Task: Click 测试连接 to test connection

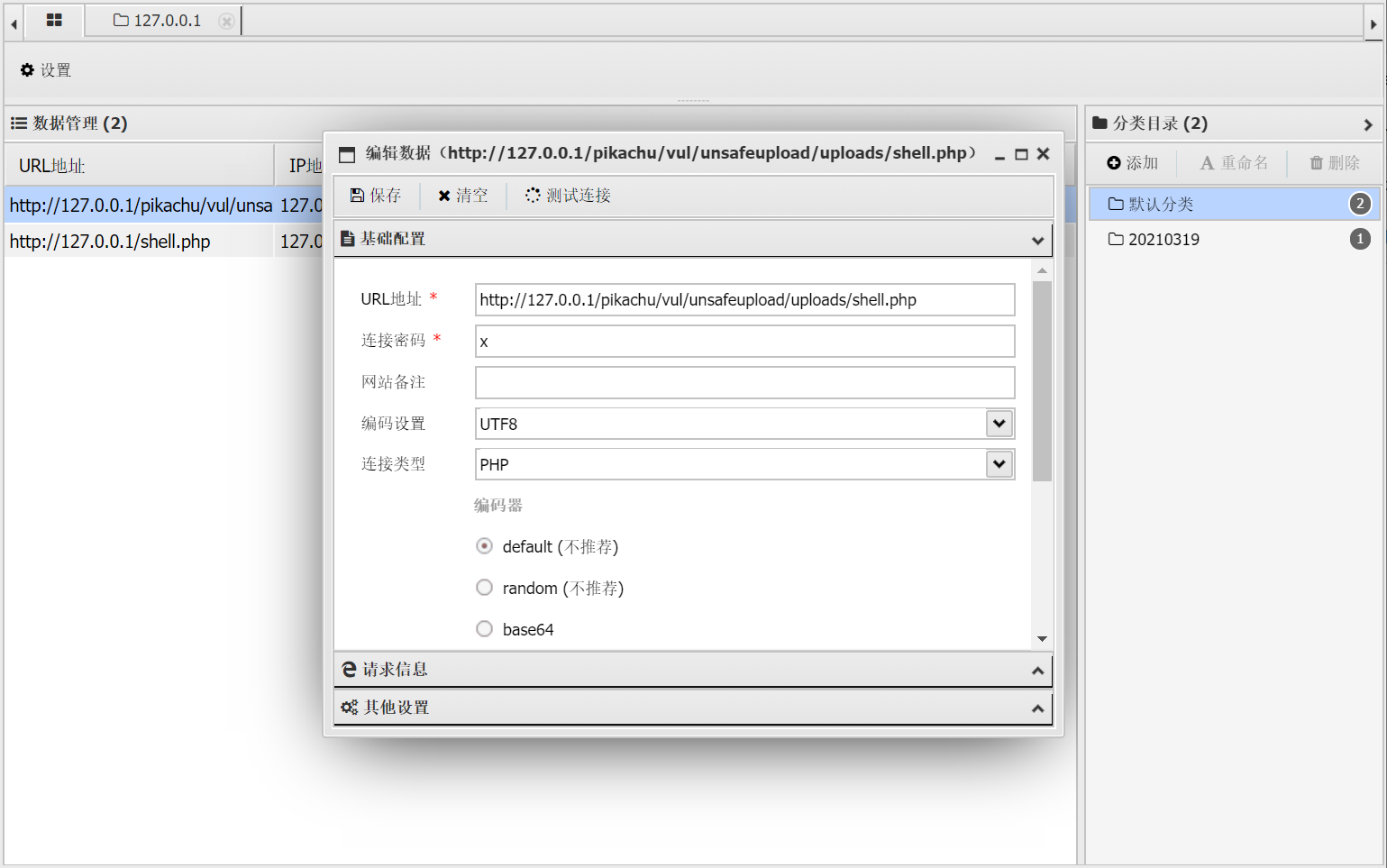Action: 568,196
